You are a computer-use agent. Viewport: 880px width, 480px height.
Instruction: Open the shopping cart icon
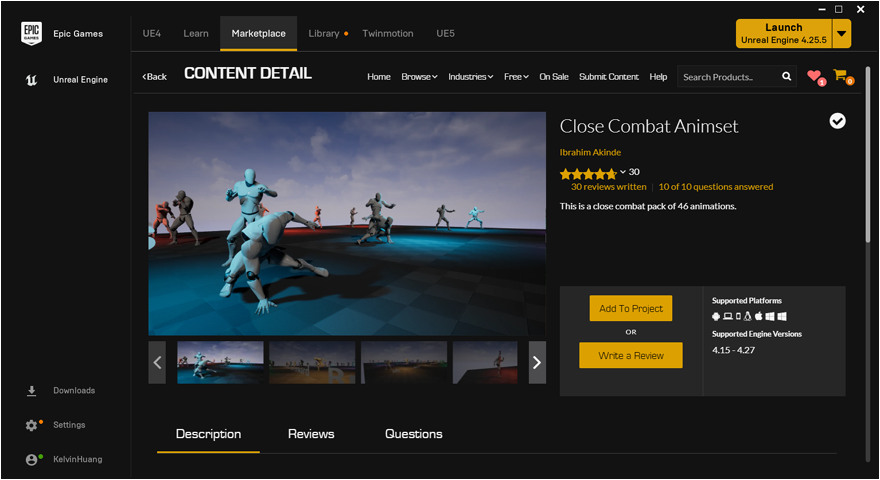[842, 76]
